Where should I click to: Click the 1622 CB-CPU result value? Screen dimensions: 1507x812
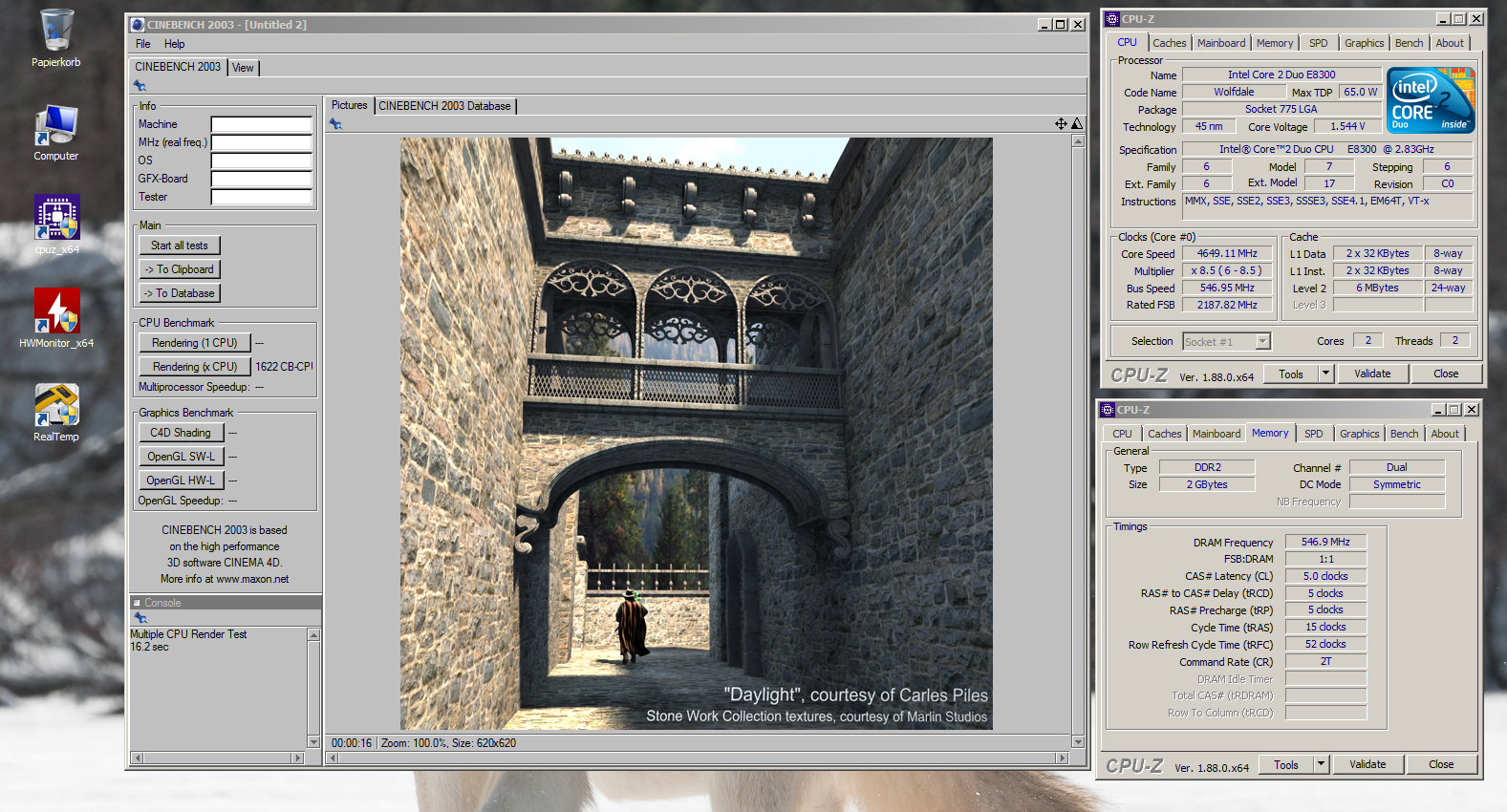(x=284, y=367)
